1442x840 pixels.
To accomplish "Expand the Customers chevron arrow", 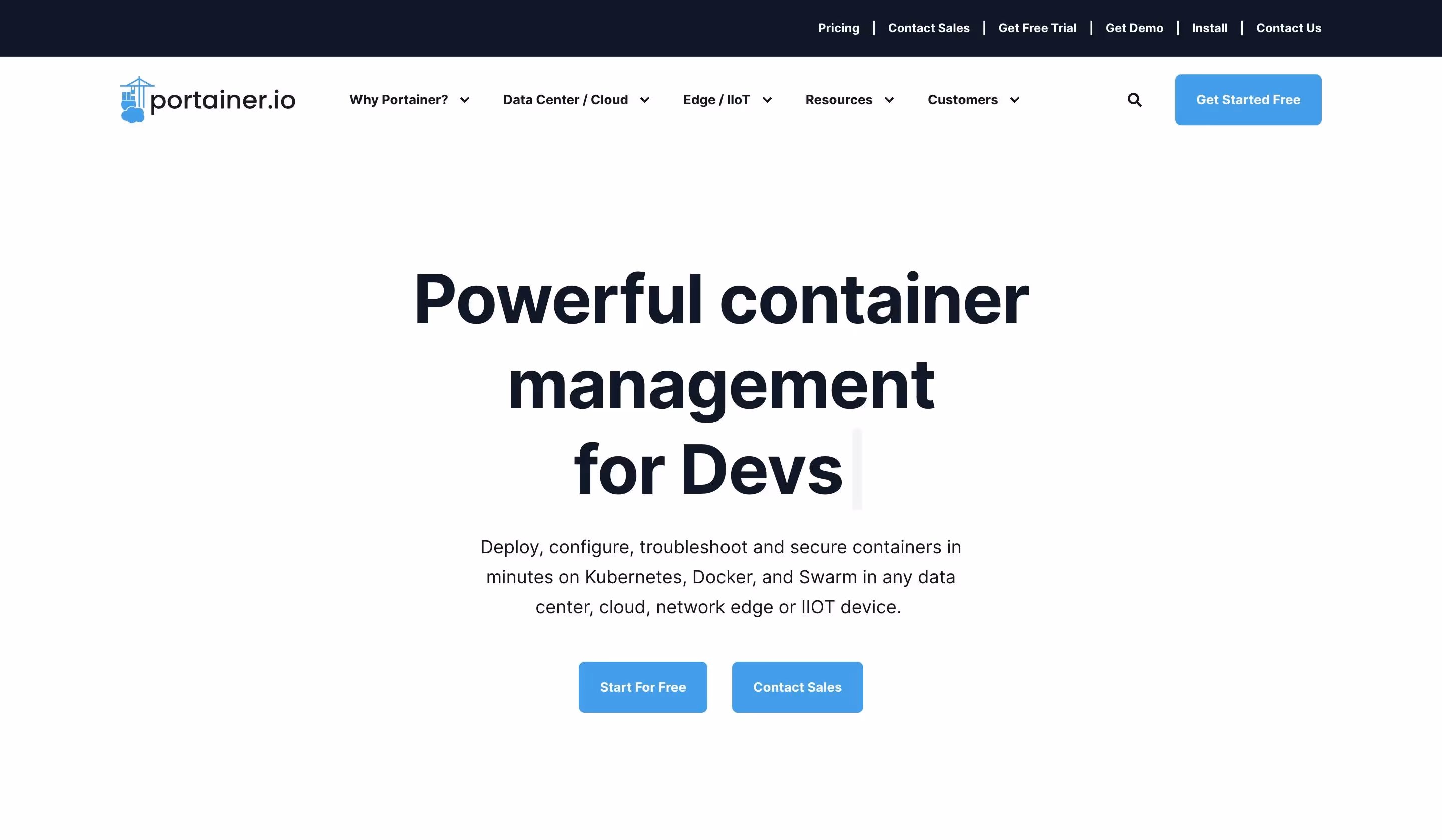I will (1015, 100).
